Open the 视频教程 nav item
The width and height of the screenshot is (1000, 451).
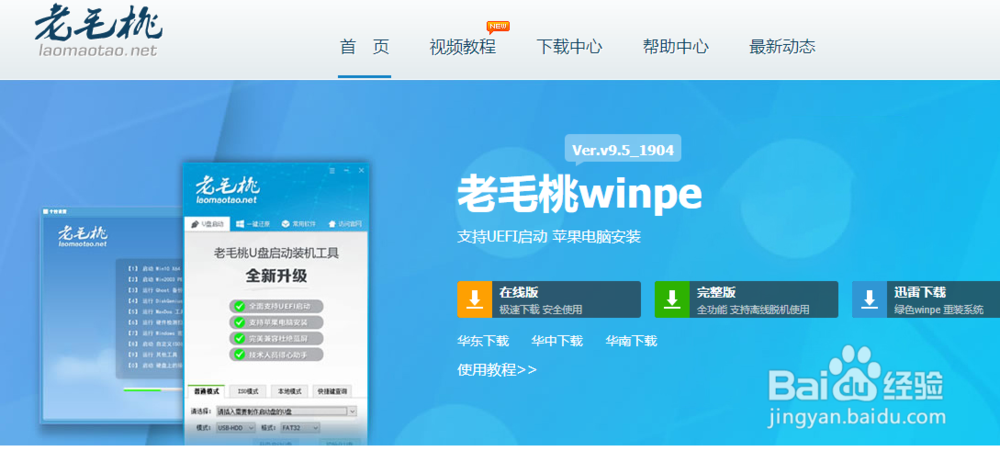(462, 47)
